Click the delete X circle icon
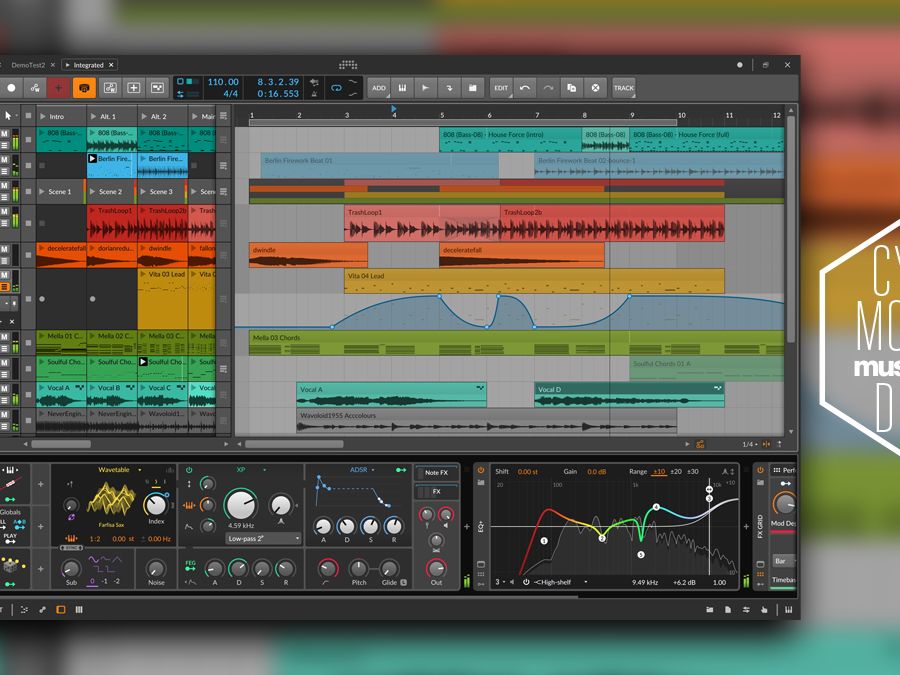Viewport: 900px width, 675px height. pyautogui.click(x=595, y=88)
